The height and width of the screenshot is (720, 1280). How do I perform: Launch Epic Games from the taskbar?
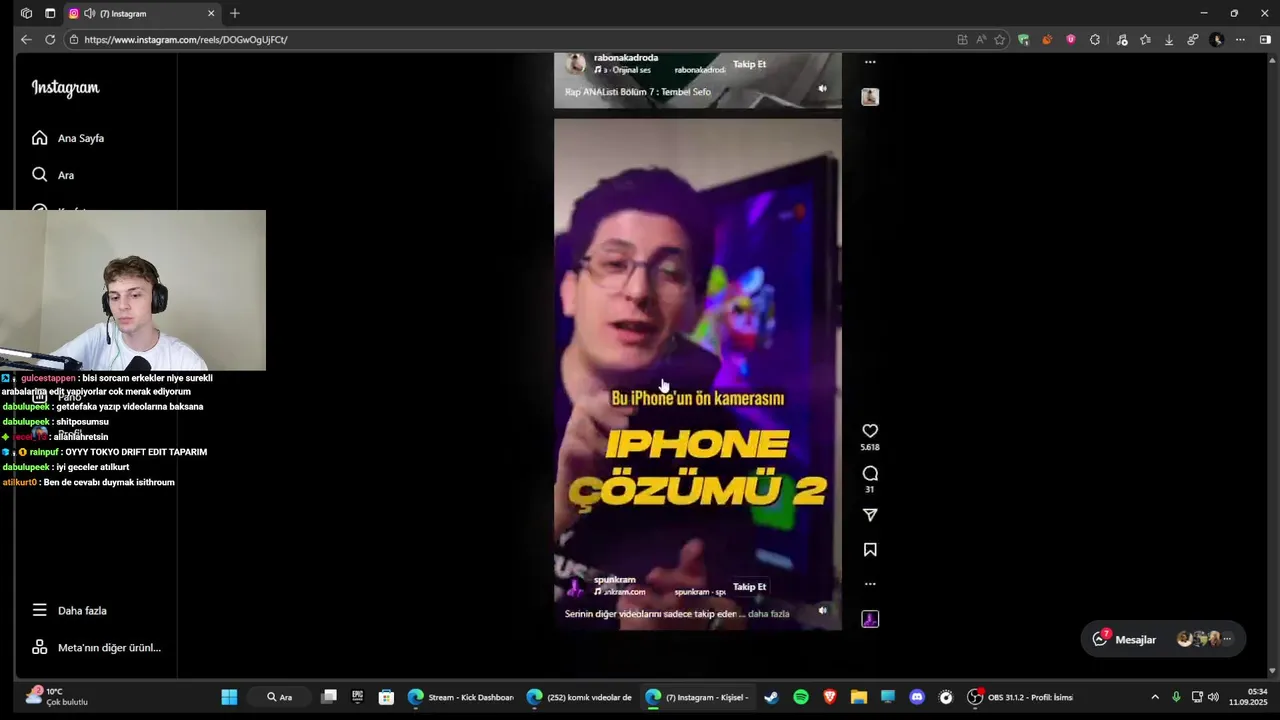tap(357, 697)
